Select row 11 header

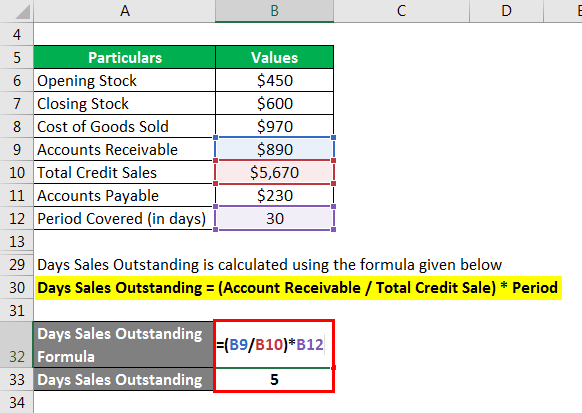point(17,196)
